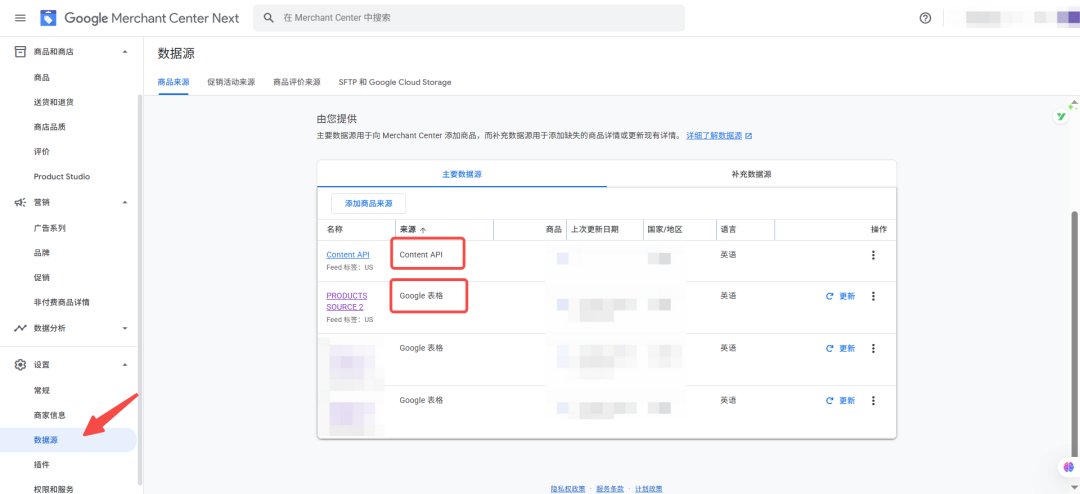Open 隐私权政策 footer link
This screenshot has height=494, width=1080.
point(568,488)
